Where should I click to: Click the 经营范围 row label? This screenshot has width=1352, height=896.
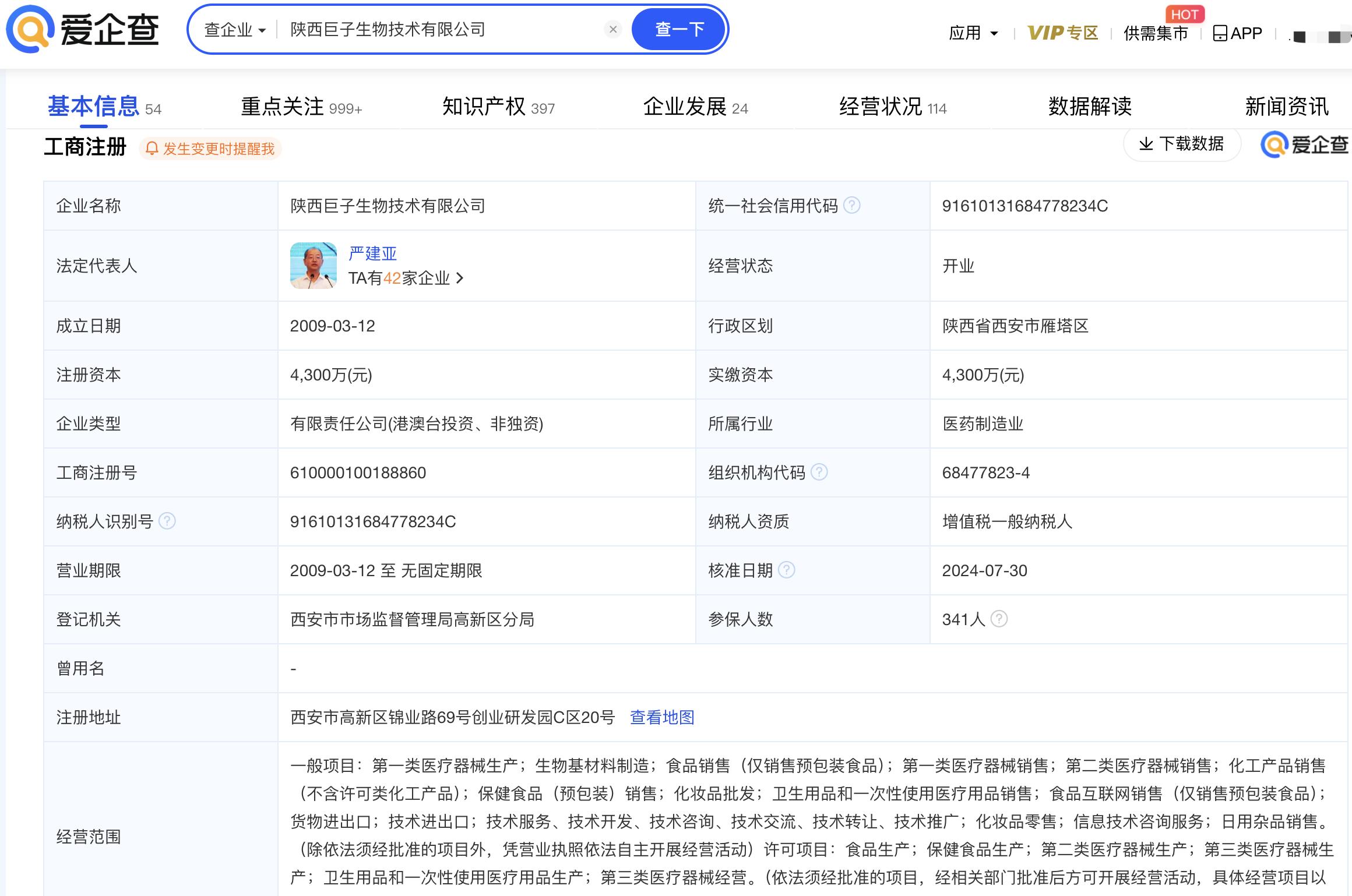[89, 837]
